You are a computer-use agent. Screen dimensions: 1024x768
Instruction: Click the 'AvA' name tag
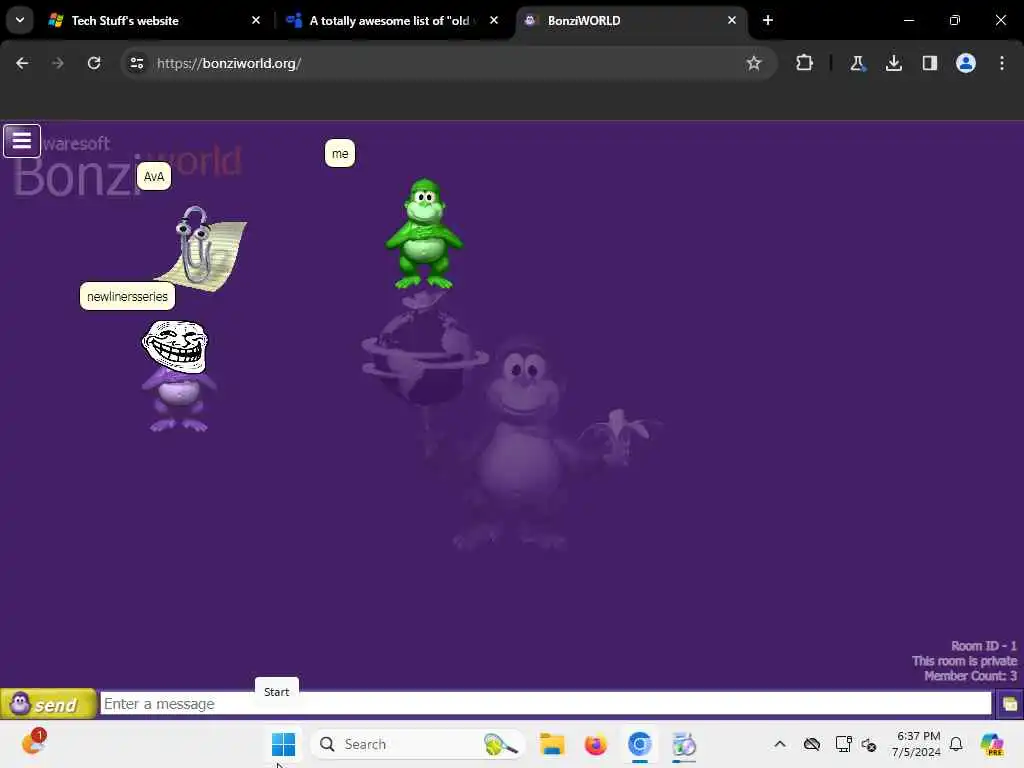point(153,176)
